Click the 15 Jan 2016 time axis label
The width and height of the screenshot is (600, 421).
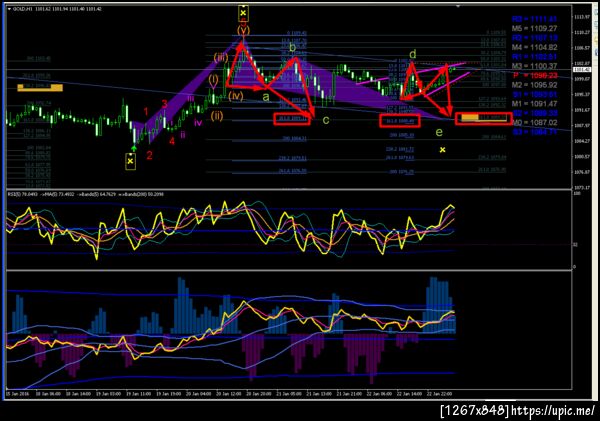tap(18, 394)
